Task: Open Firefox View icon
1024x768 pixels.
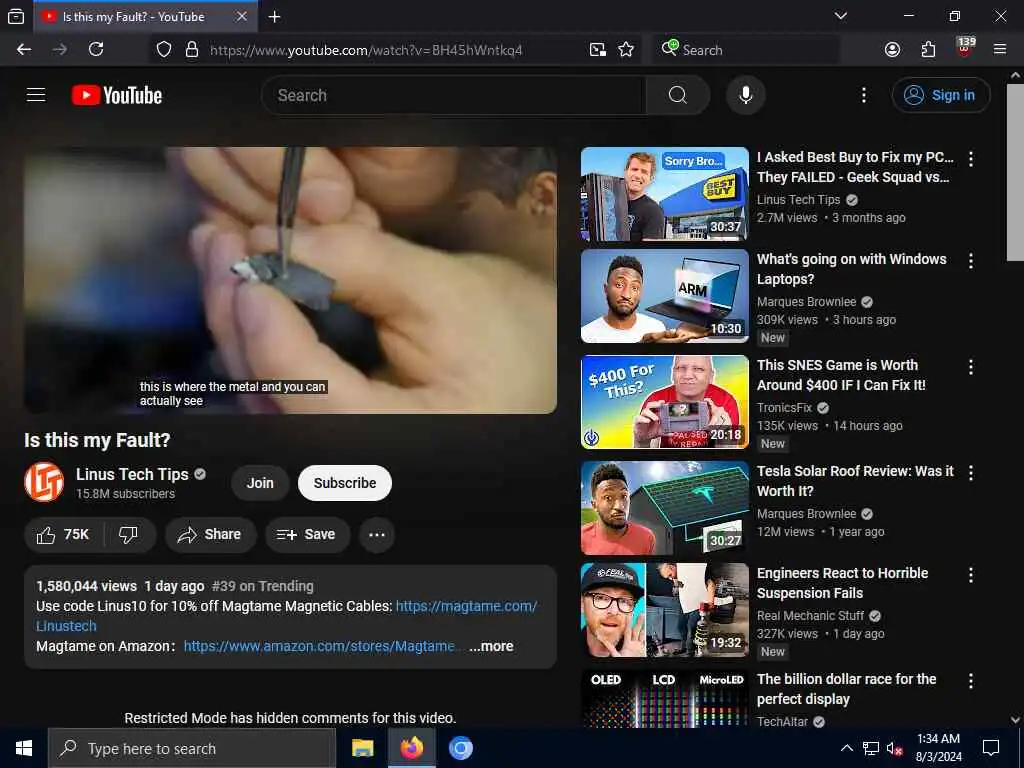Action: point(16,16)
